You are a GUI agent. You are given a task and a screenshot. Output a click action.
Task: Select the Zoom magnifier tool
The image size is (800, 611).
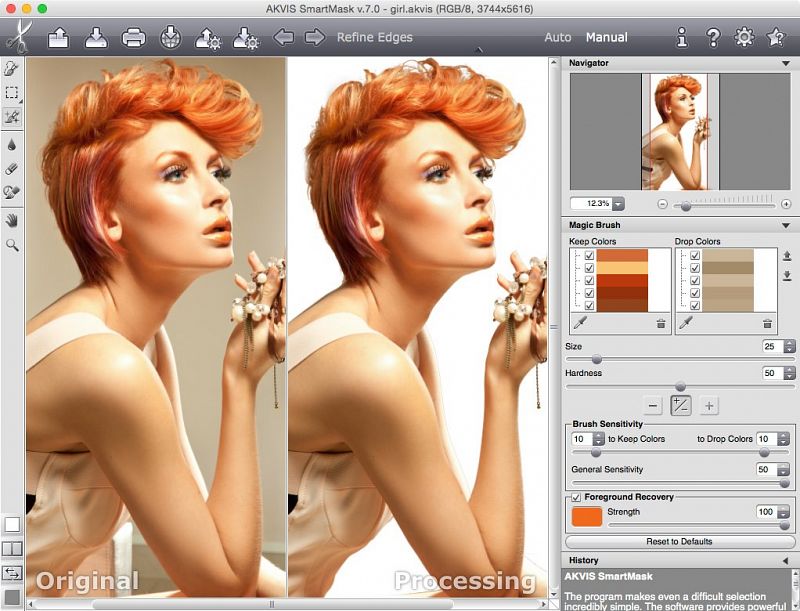[x=12, y=244]
